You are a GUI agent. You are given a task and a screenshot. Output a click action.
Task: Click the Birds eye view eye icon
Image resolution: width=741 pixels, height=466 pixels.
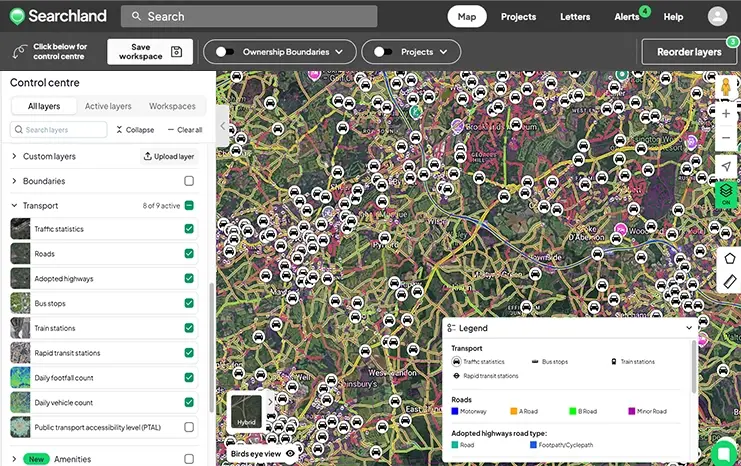290,453
